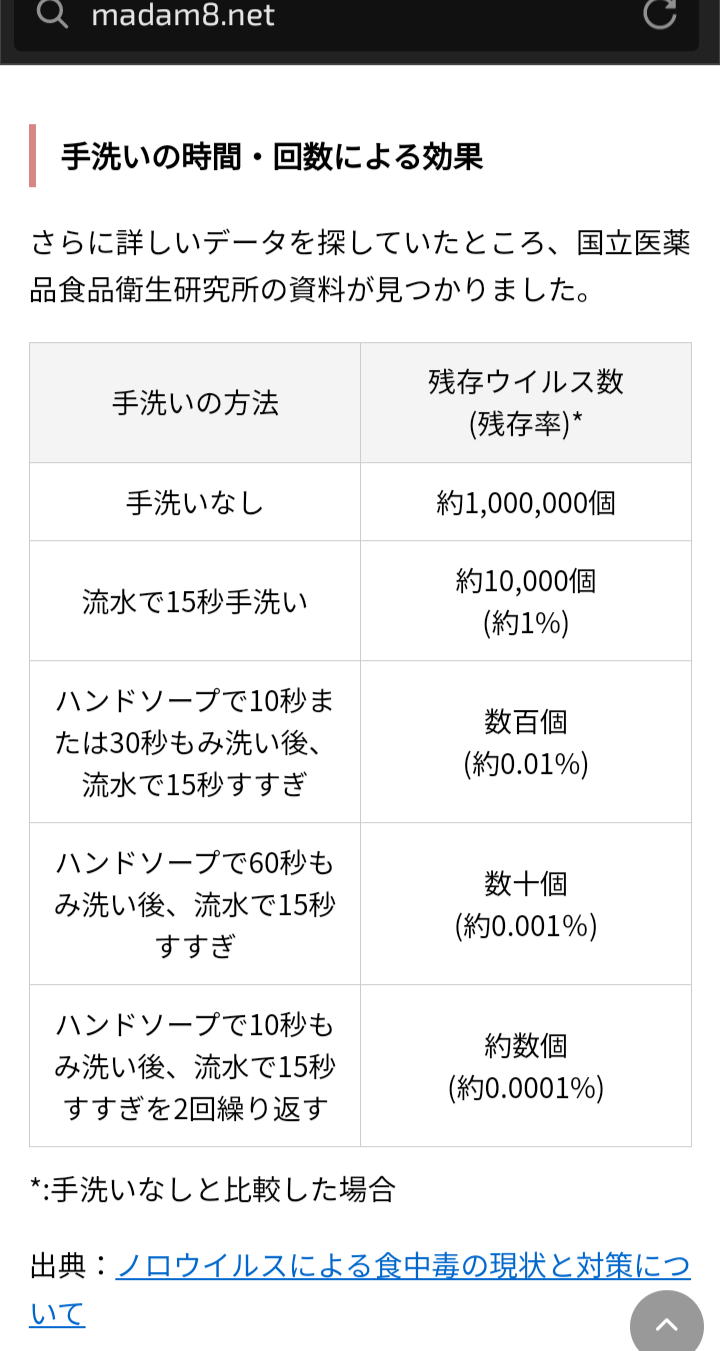This screenshot has height=1351, width=720.
Task: Tap ハンドソープで10秒または30秒 cell
Action: click(195, 742)
